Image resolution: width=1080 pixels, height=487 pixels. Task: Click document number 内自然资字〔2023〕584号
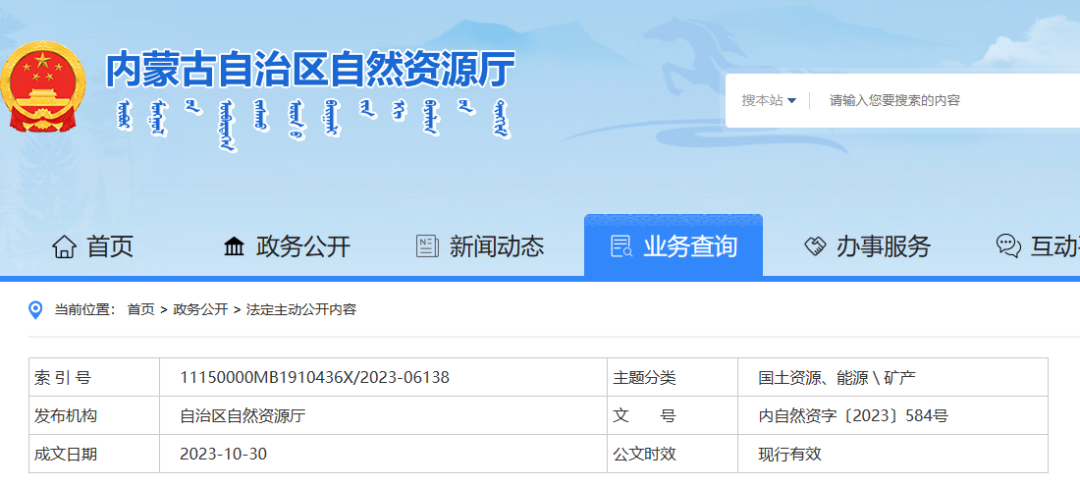click(853, 416)
